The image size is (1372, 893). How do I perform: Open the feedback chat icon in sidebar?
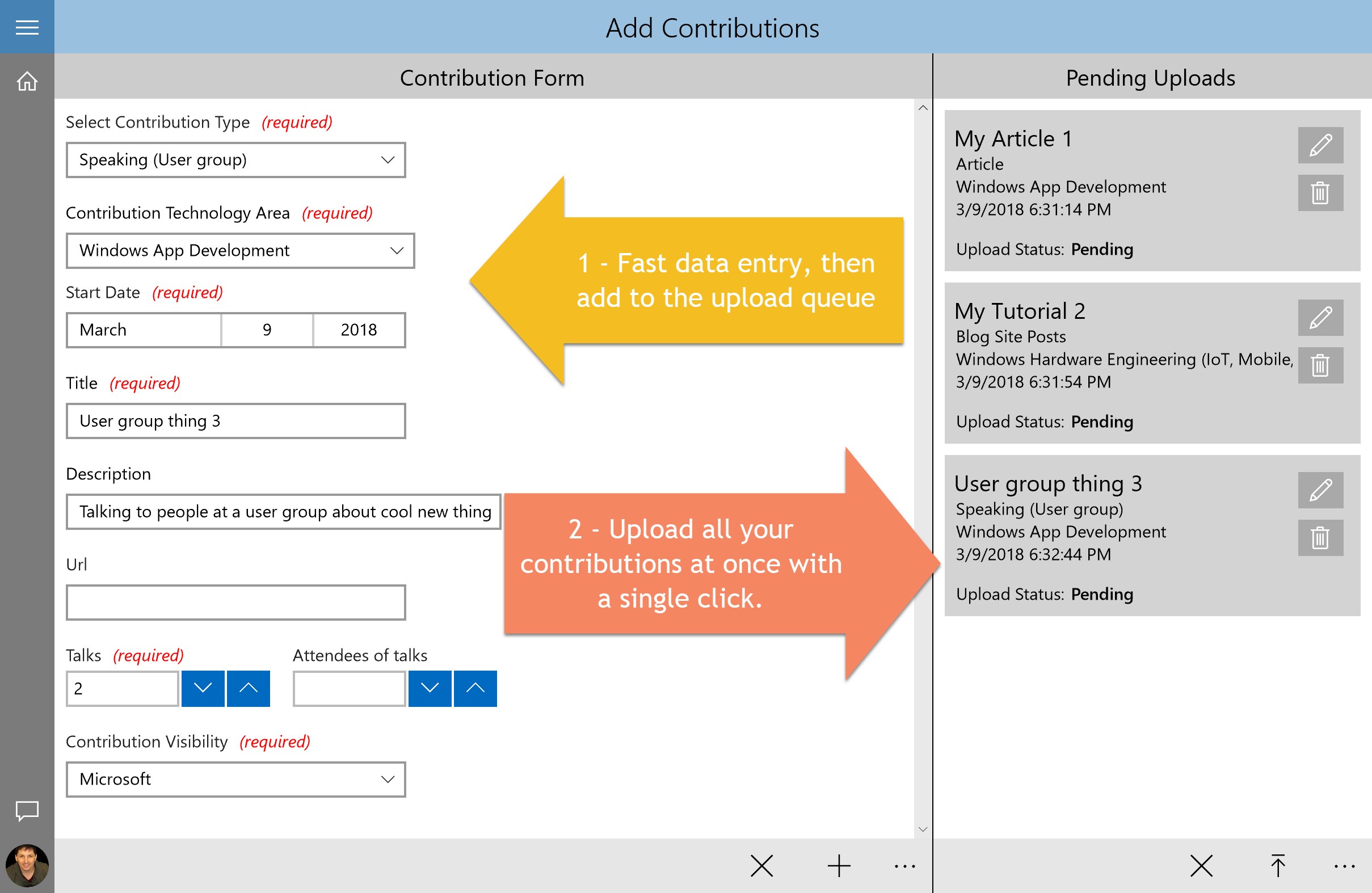point(27,811)
